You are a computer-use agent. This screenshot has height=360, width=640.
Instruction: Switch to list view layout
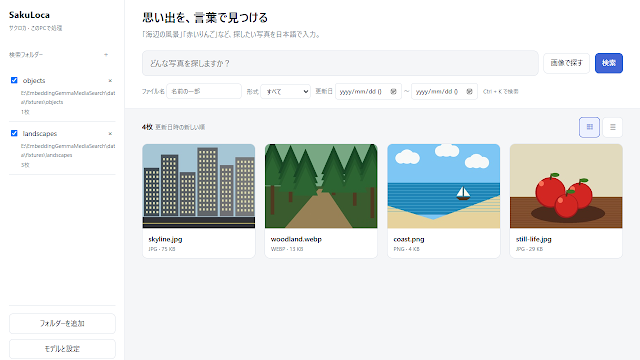613,127
